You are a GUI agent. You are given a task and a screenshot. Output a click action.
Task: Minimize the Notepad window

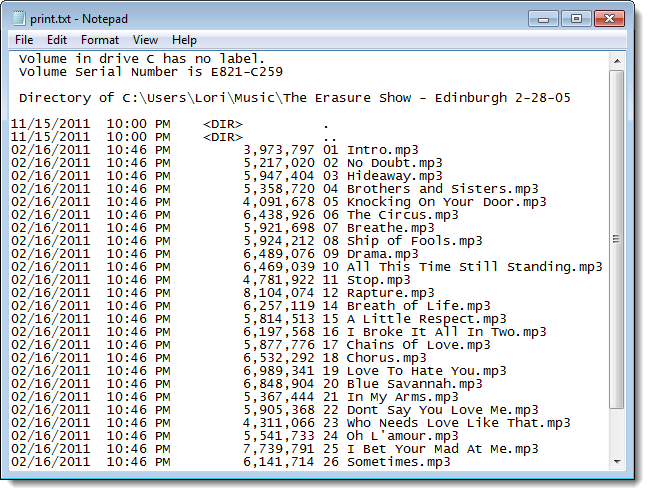click(543, 19)
